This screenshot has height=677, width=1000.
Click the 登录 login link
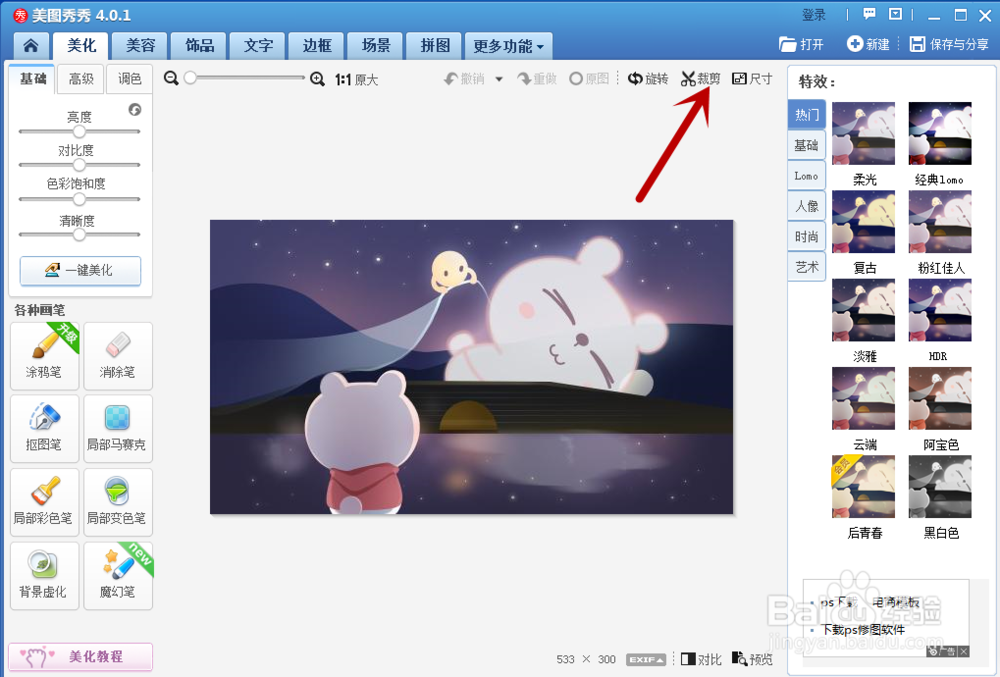point(814,15)
